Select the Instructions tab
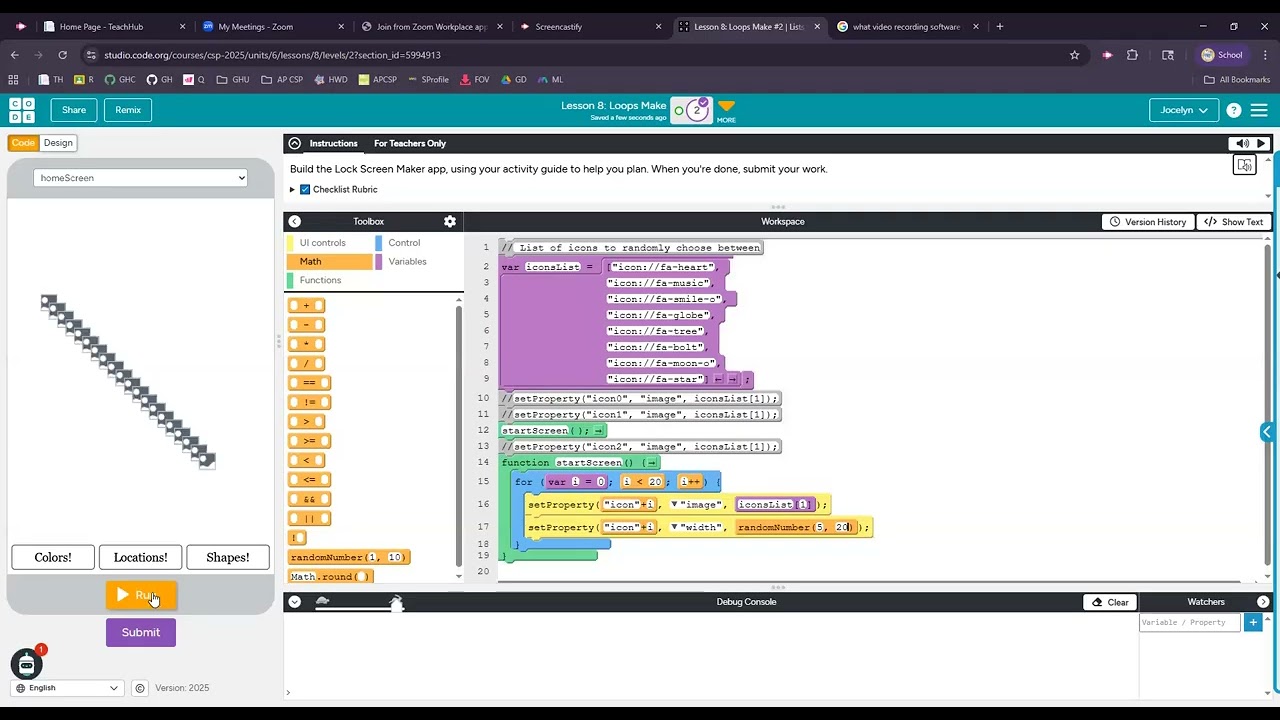This screenshot has height=720, width=1280. pyautogui.click(x=333, y=143)
